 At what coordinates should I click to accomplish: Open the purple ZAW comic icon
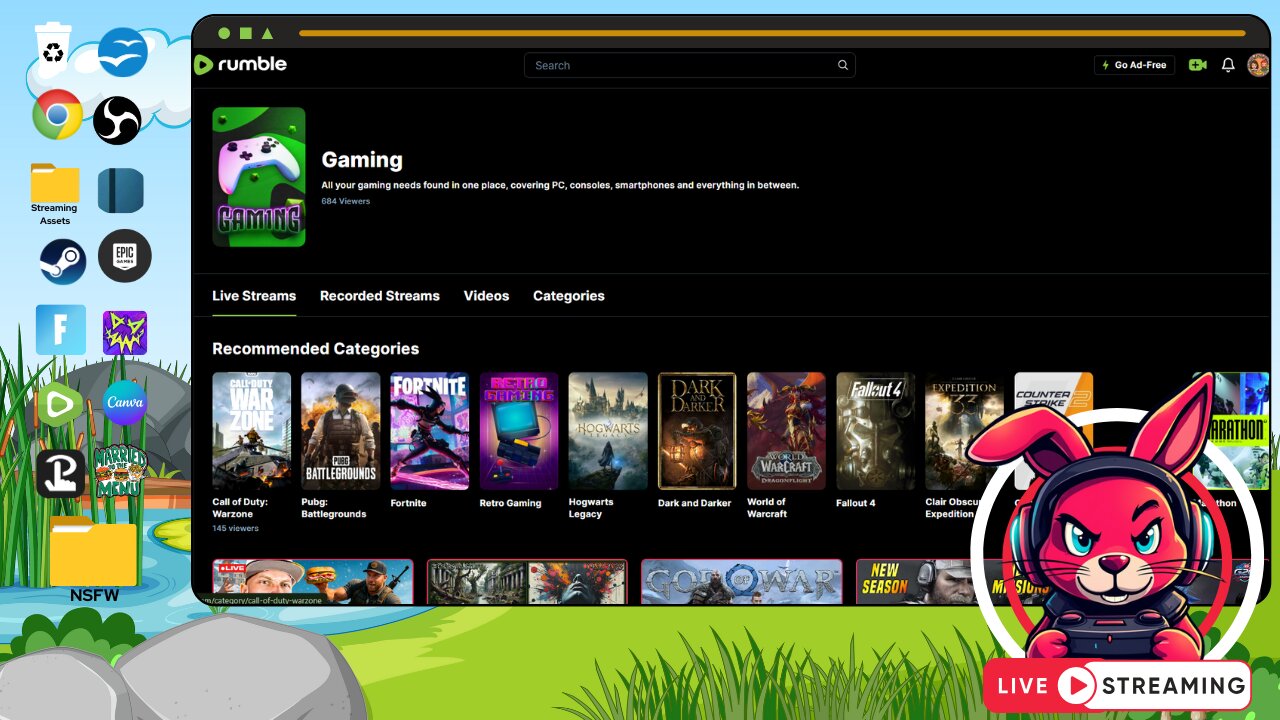pos(125,333)
